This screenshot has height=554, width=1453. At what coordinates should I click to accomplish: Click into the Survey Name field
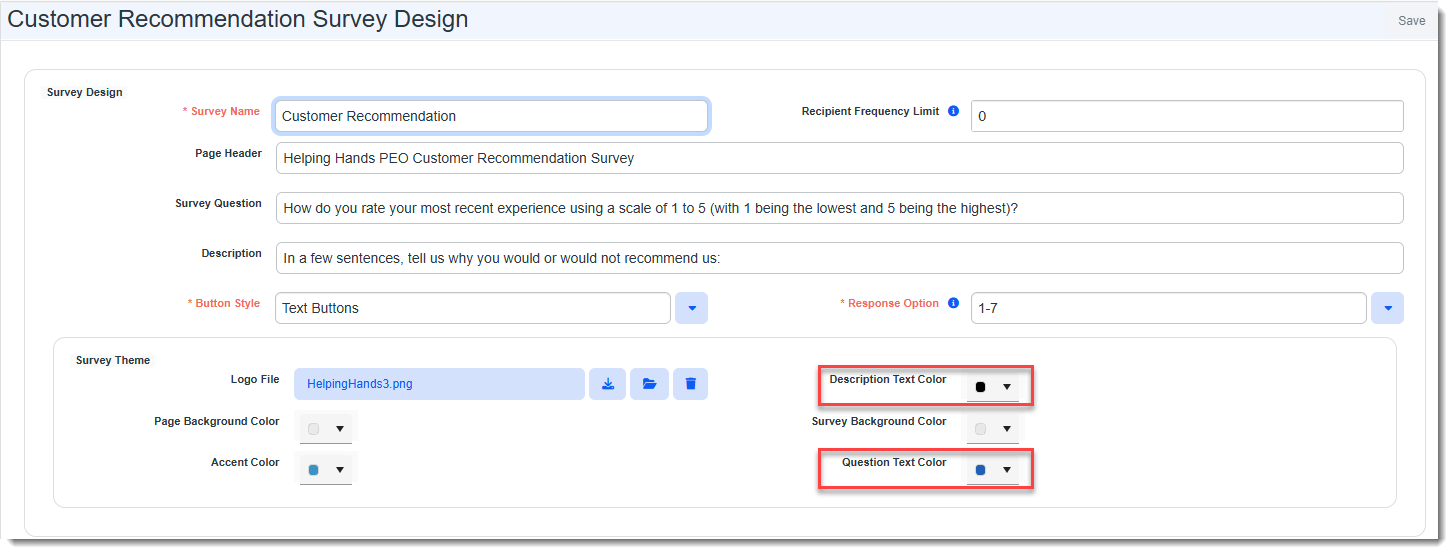(491, 116)
